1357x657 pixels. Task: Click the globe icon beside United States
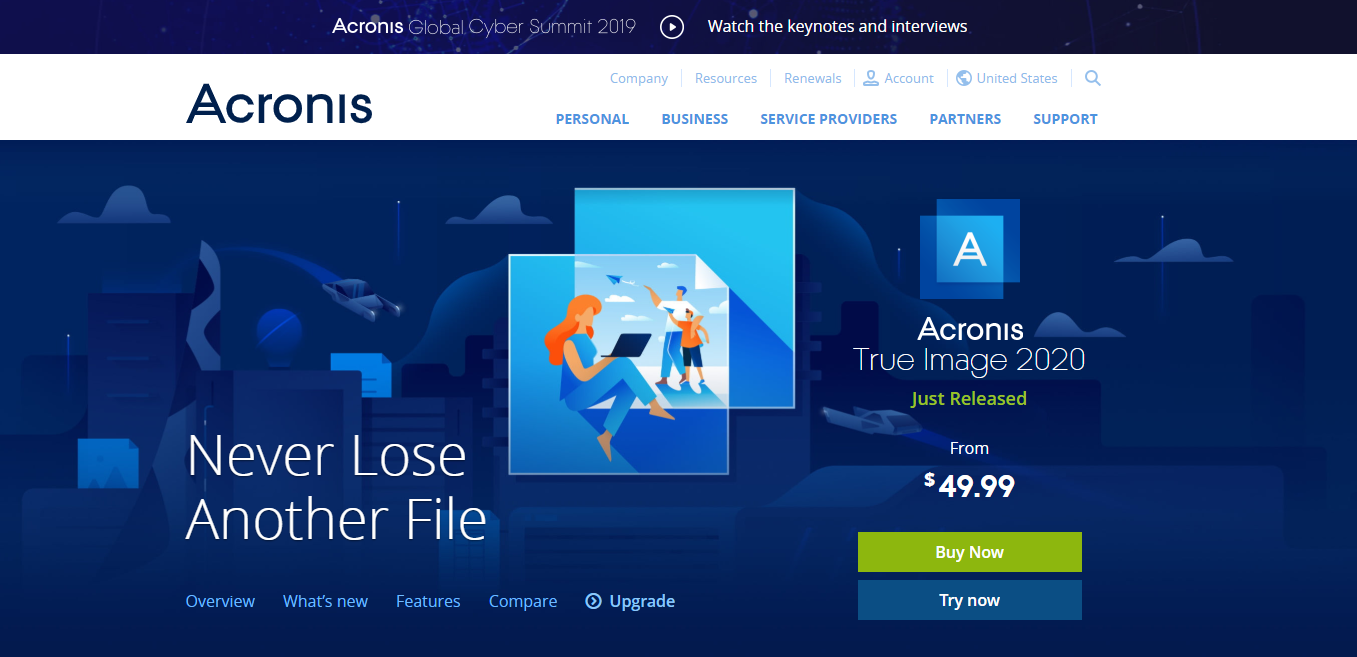(x=964, y=78)
